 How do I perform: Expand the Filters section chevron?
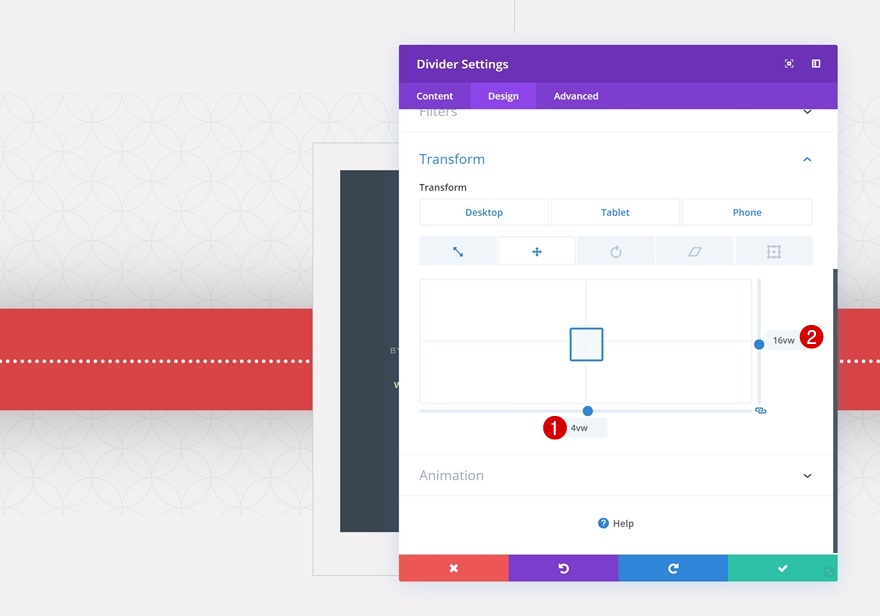click(x=807, y=112)
